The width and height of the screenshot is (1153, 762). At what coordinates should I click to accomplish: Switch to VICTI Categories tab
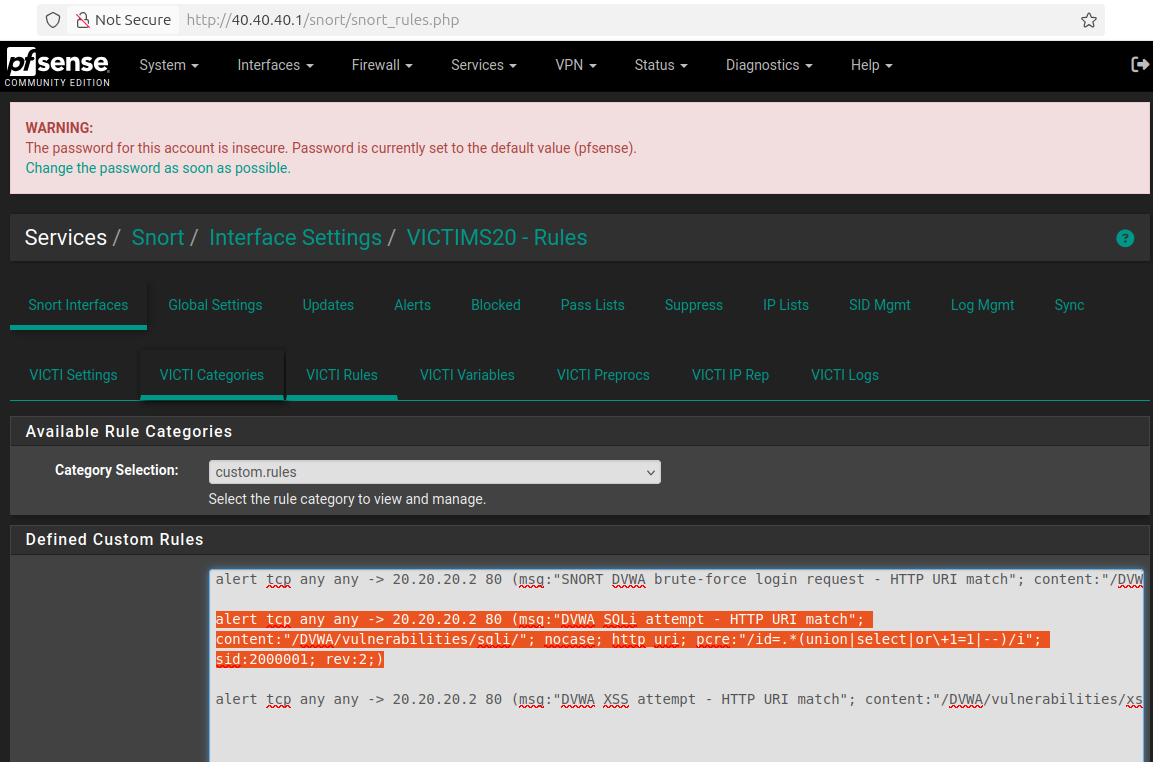coord(212,375)
